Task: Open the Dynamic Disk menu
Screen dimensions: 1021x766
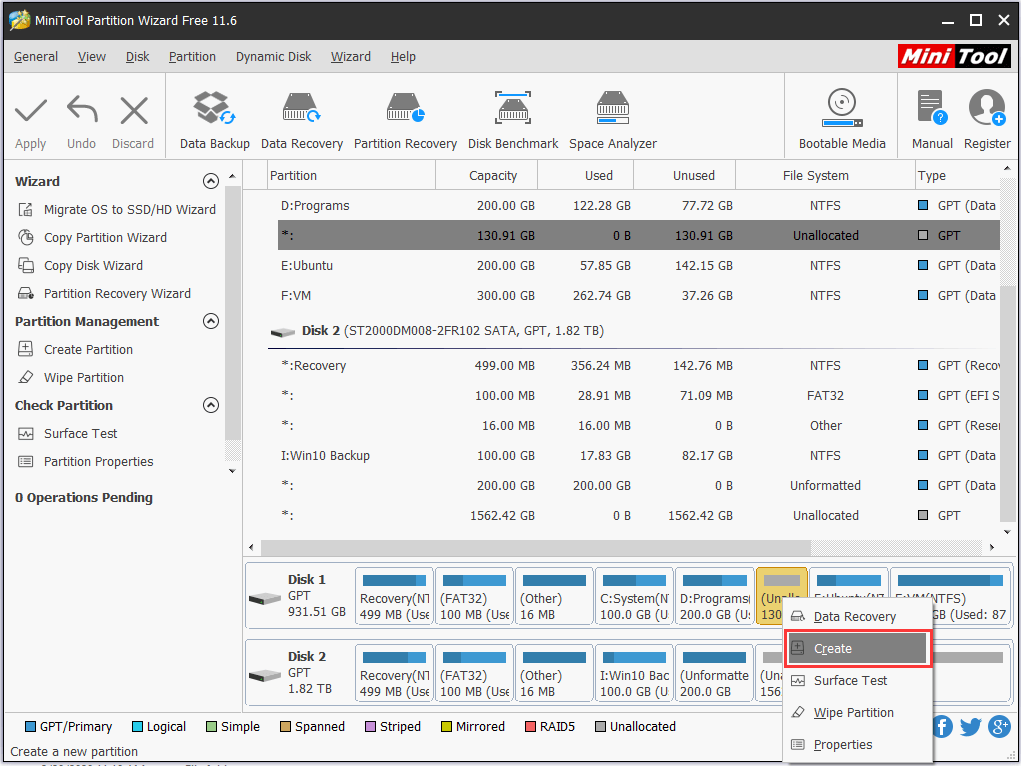Action: (273, 57)
